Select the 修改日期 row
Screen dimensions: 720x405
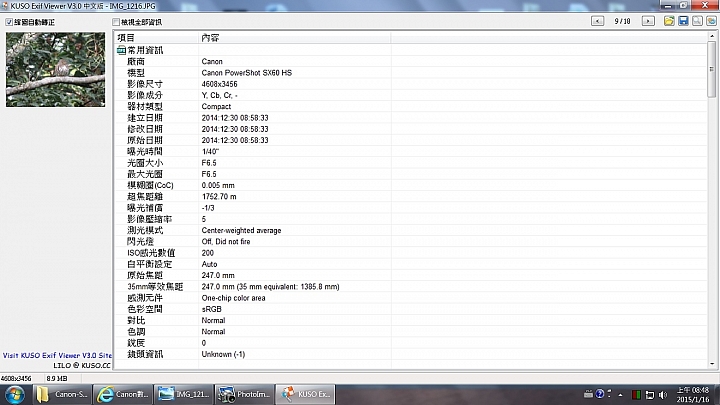411,129
